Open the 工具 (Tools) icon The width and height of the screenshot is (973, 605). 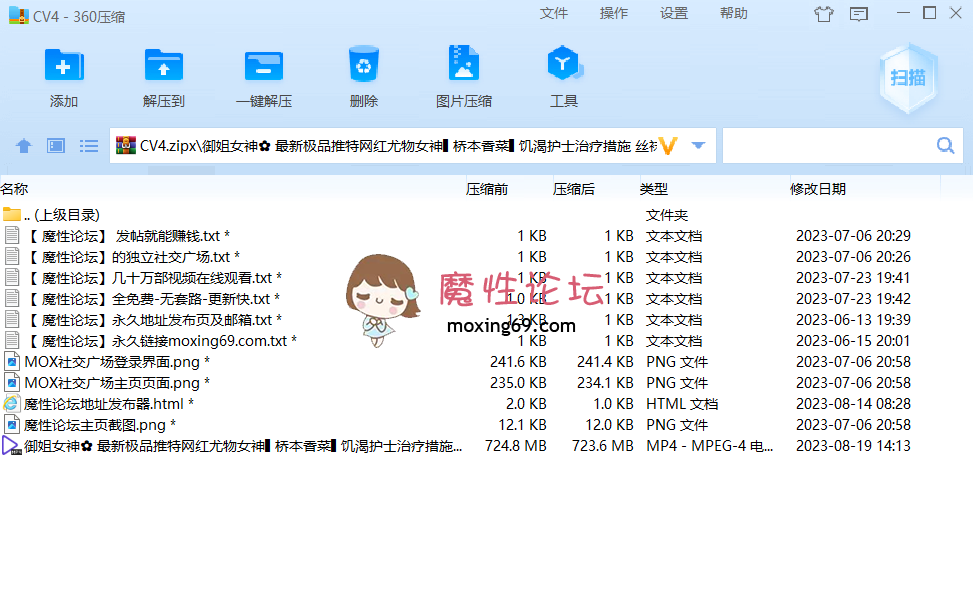pos(563,63)
